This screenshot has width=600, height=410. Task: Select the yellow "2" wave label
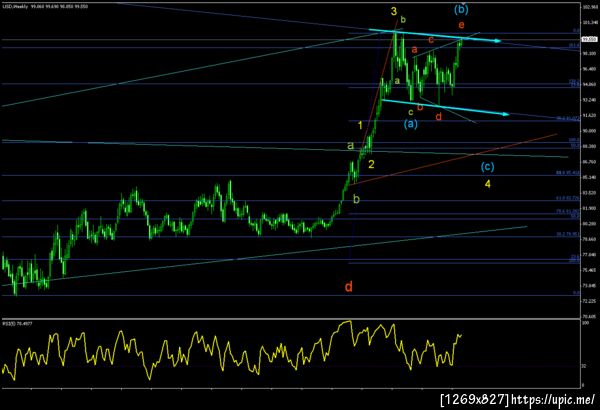371,165
